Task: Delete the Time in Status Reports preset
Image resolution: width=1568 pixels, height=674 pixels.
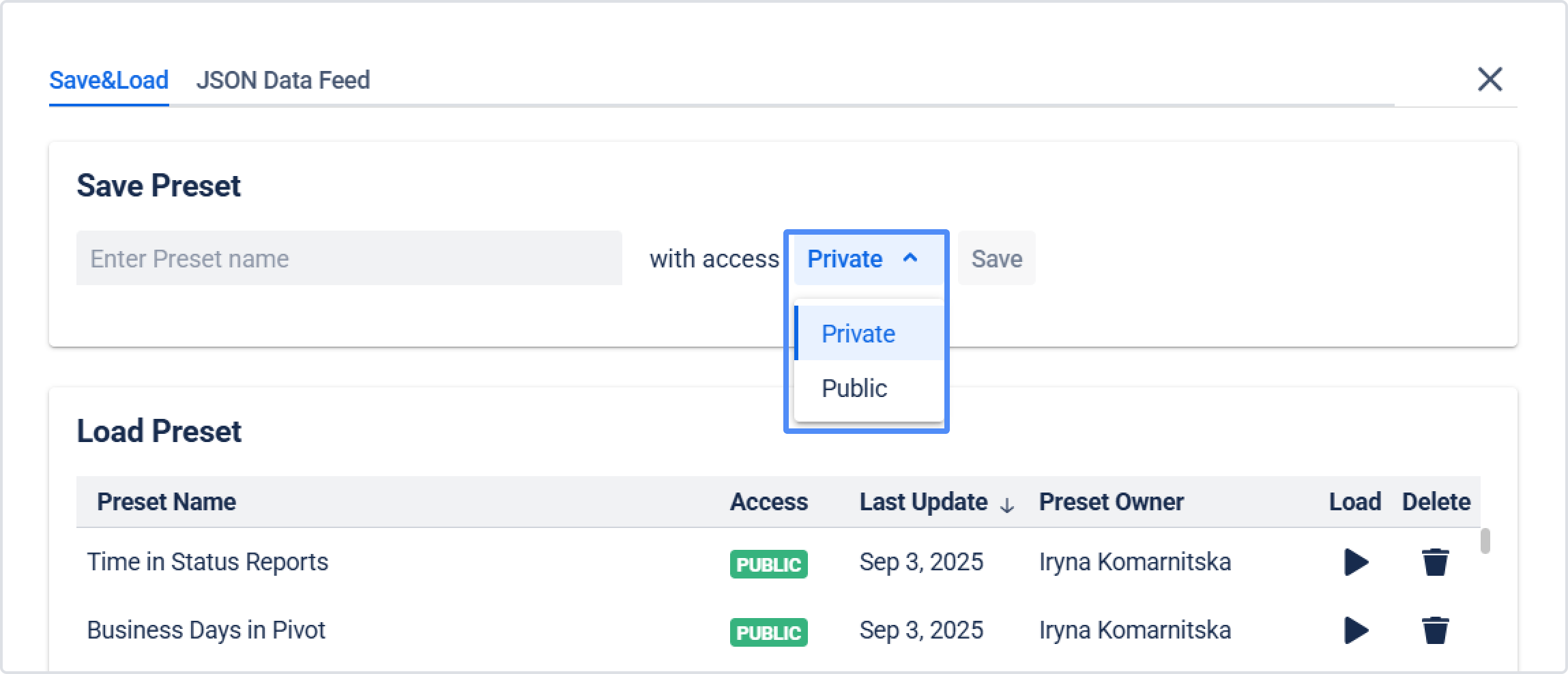Action: click(1435, 562)
